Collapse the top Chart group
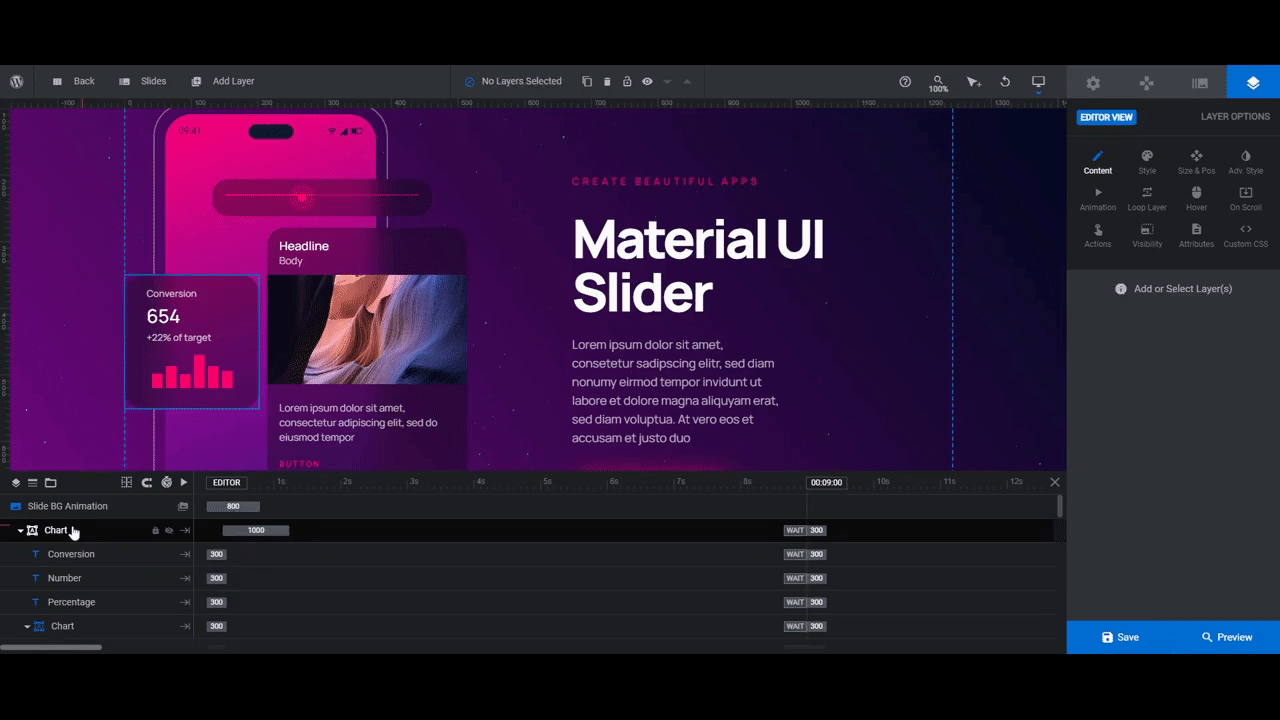 pyautogui.click(x=20, y=531)
